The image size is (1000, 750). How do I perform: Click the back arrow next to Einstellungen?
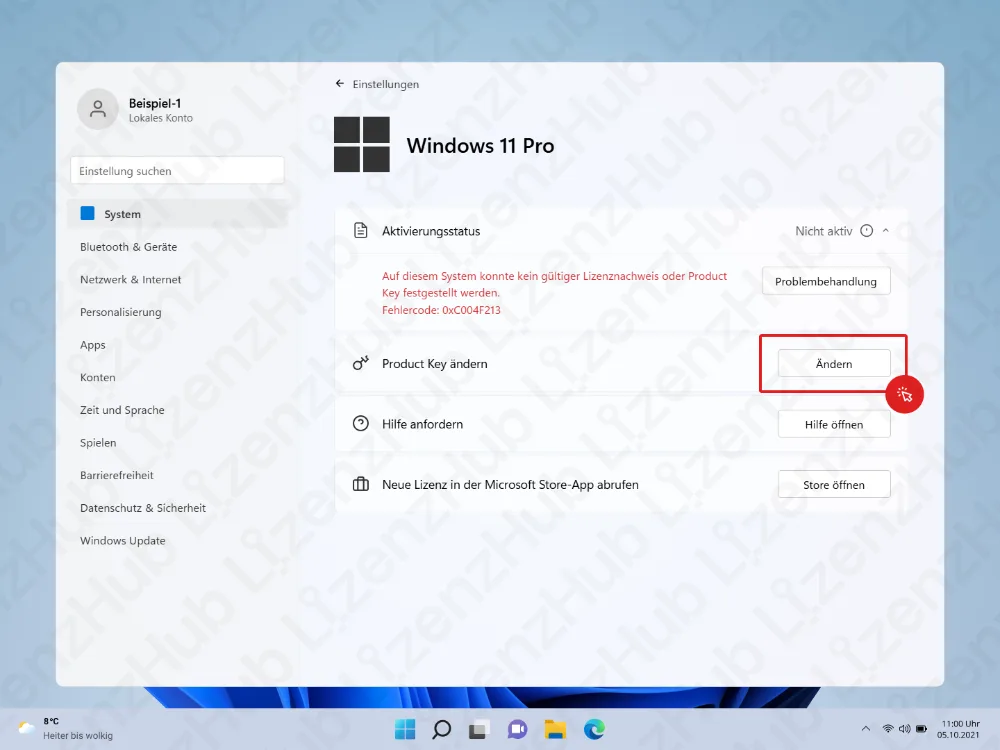click(340, 84)
